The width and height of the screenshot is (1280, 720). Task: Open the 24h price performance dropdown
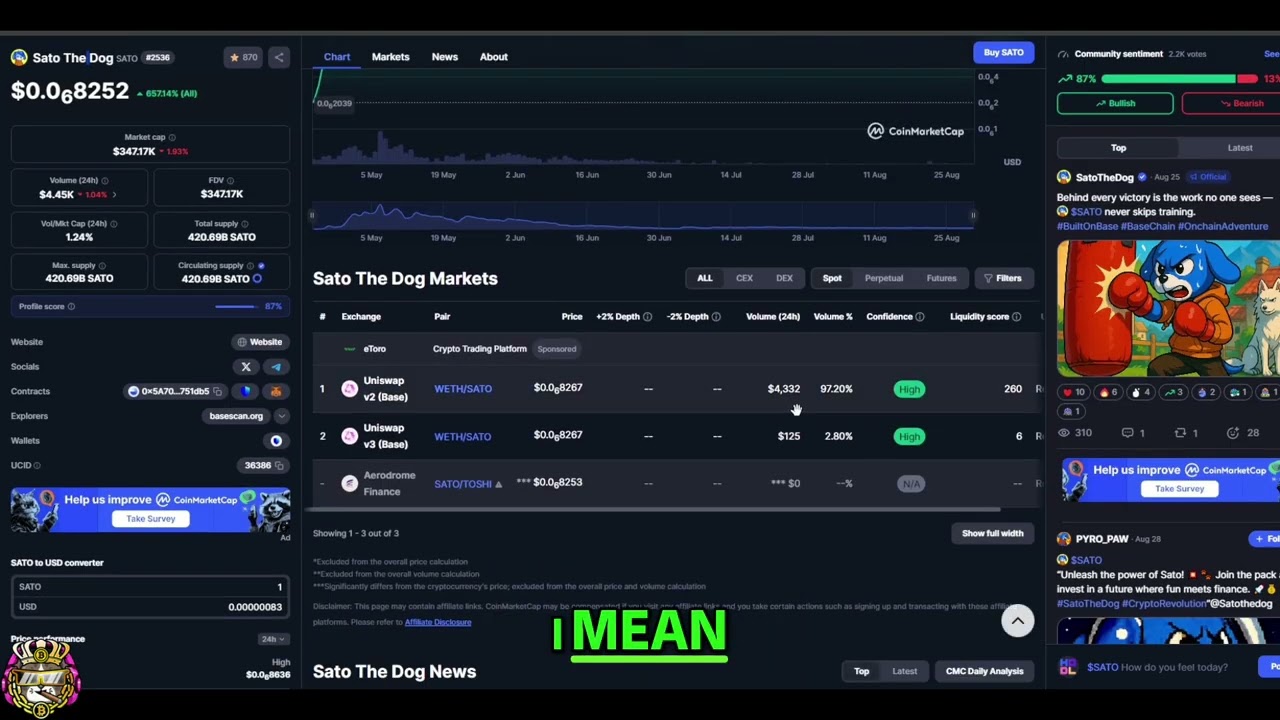click(271, 639)
